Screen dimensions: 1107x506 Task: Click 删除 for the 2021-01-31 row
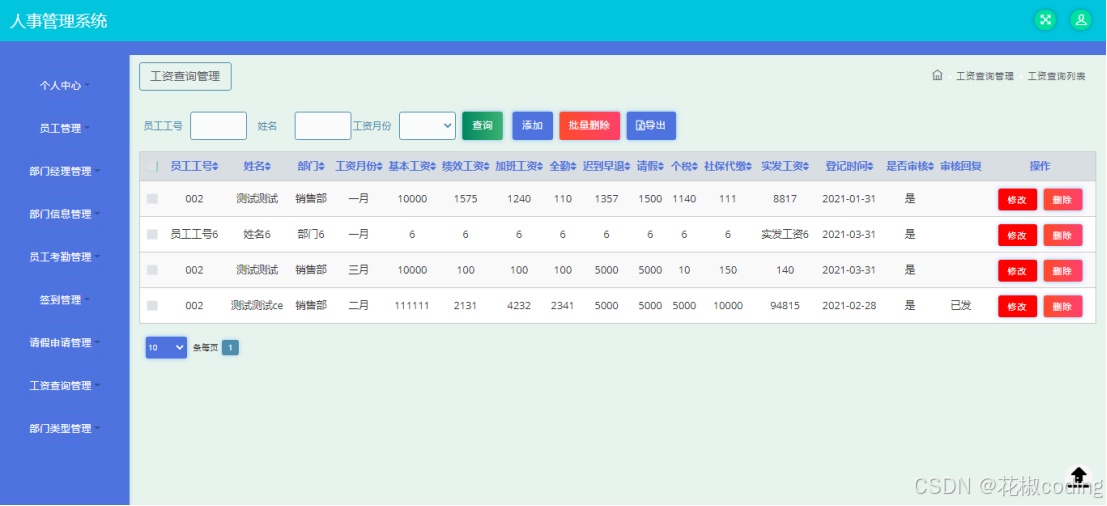[1062, 199]
